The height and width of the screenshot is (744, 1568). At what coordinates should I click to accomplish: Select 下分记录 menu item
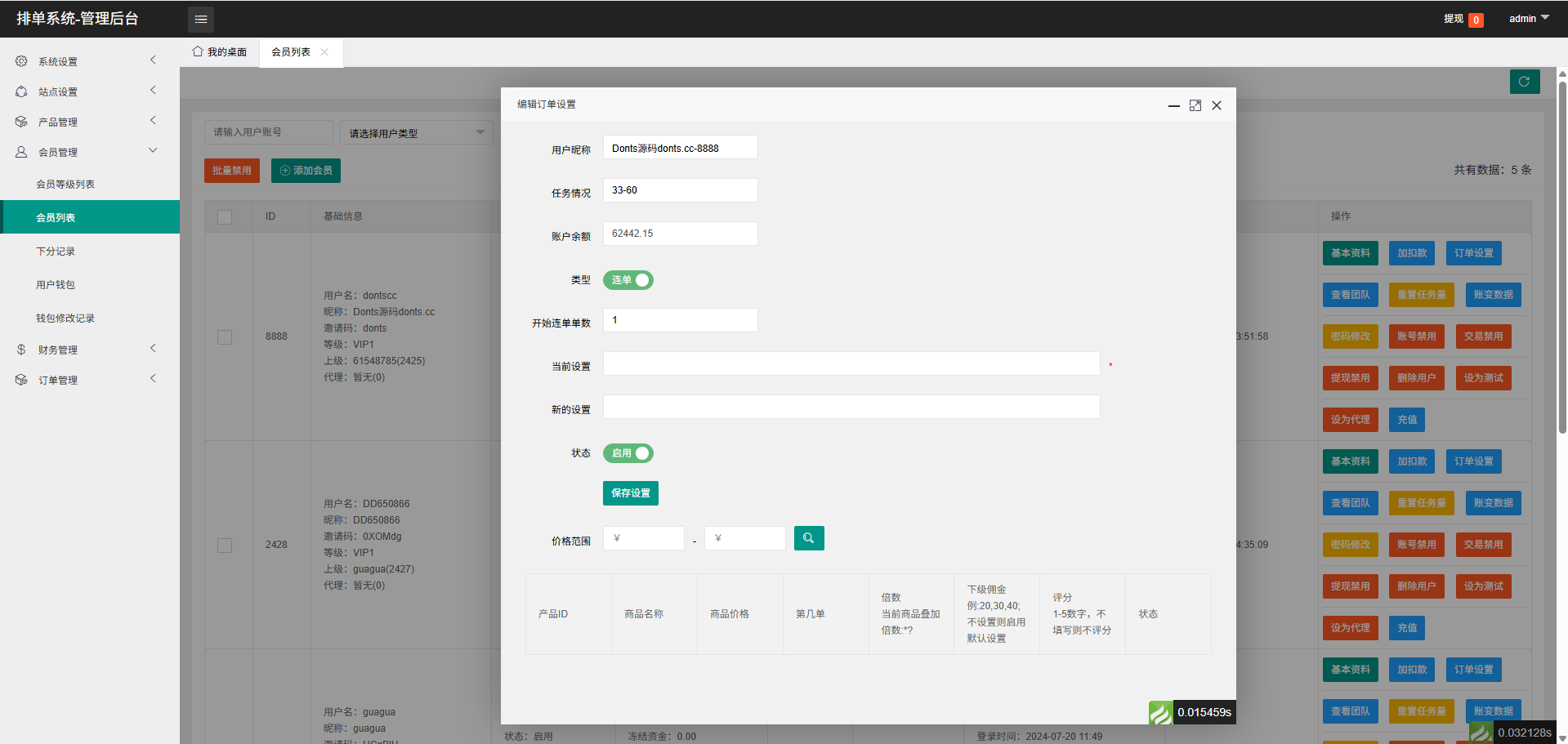[x=56, y=252]
